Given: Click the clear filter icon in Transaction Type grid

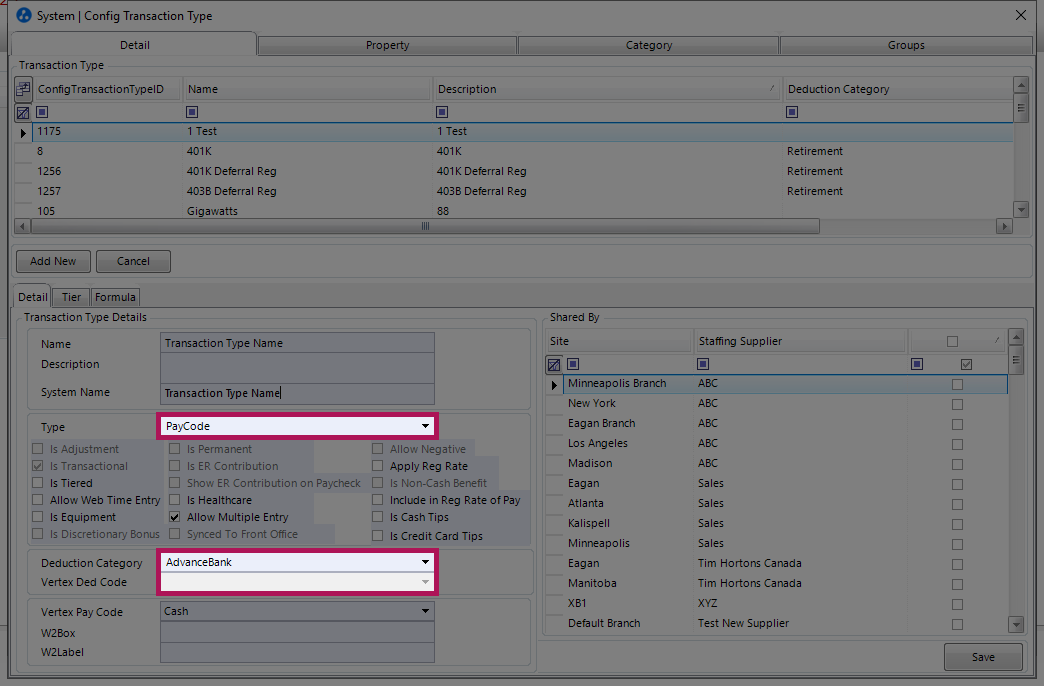Looking at the screenshot, I should (x=23, y=113).
